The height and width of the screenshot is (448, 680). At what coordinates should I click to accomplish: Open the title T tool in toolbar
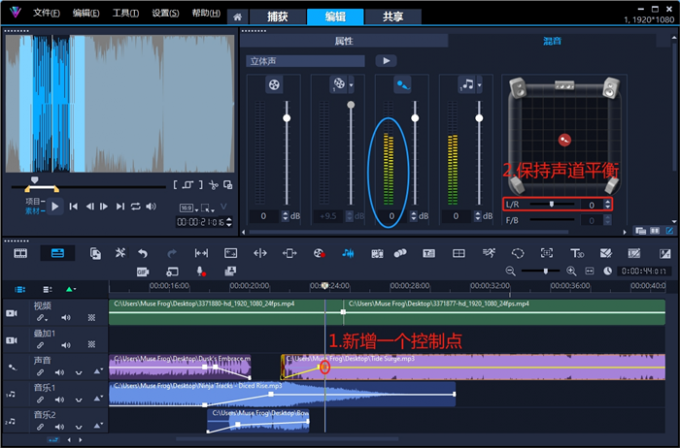[x=576, y=253]
